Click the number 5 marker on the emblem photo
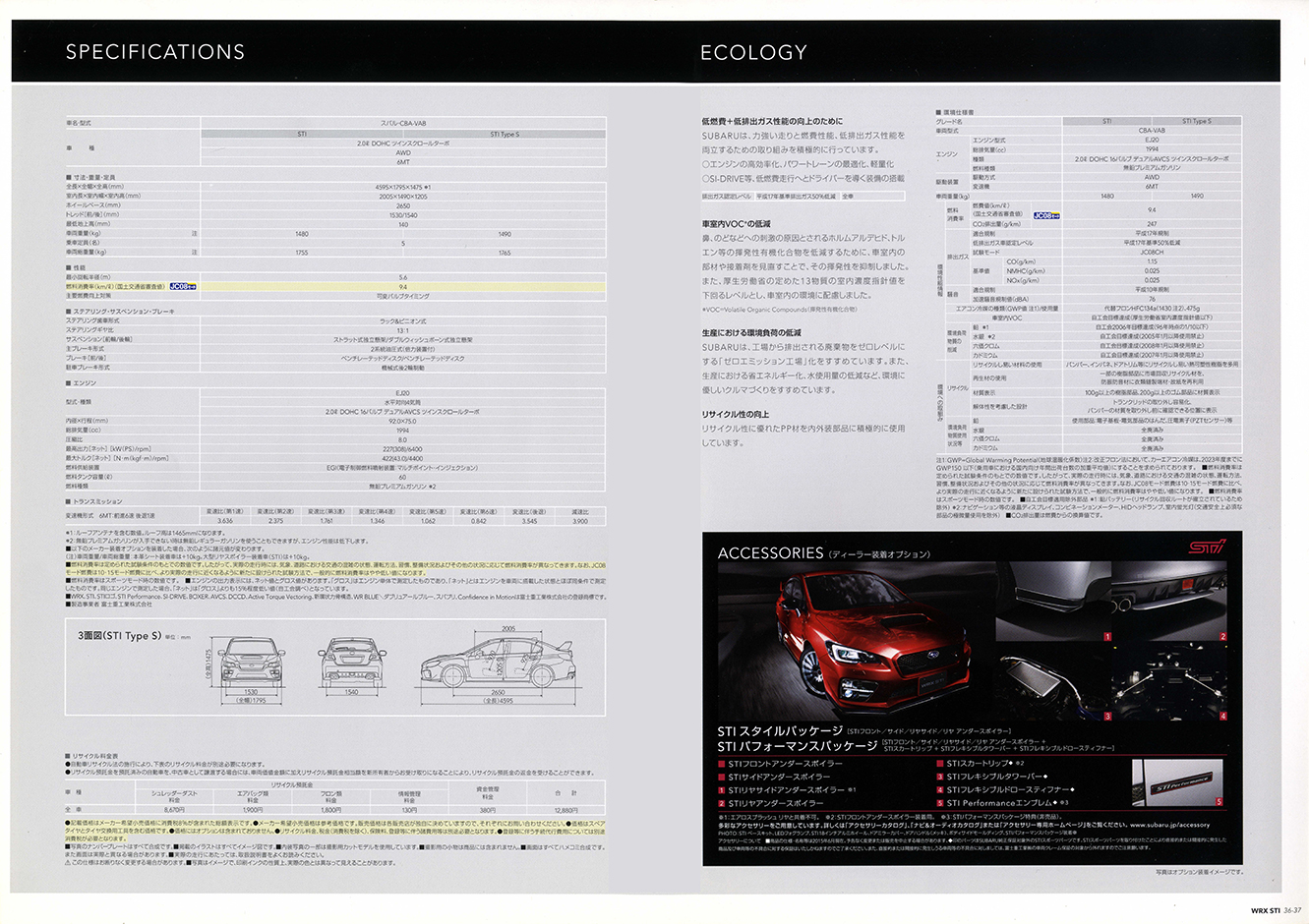The width and height of the screenshot is (1309, 924). (x=1220, y=802)
